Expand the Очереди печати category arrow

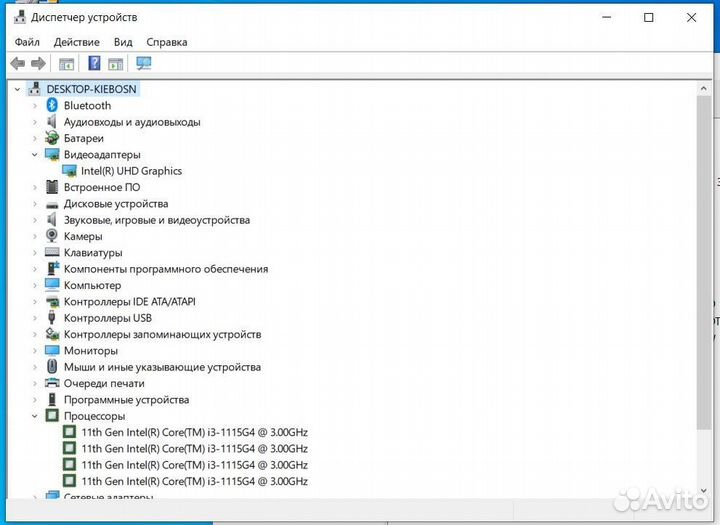point(35,384)
